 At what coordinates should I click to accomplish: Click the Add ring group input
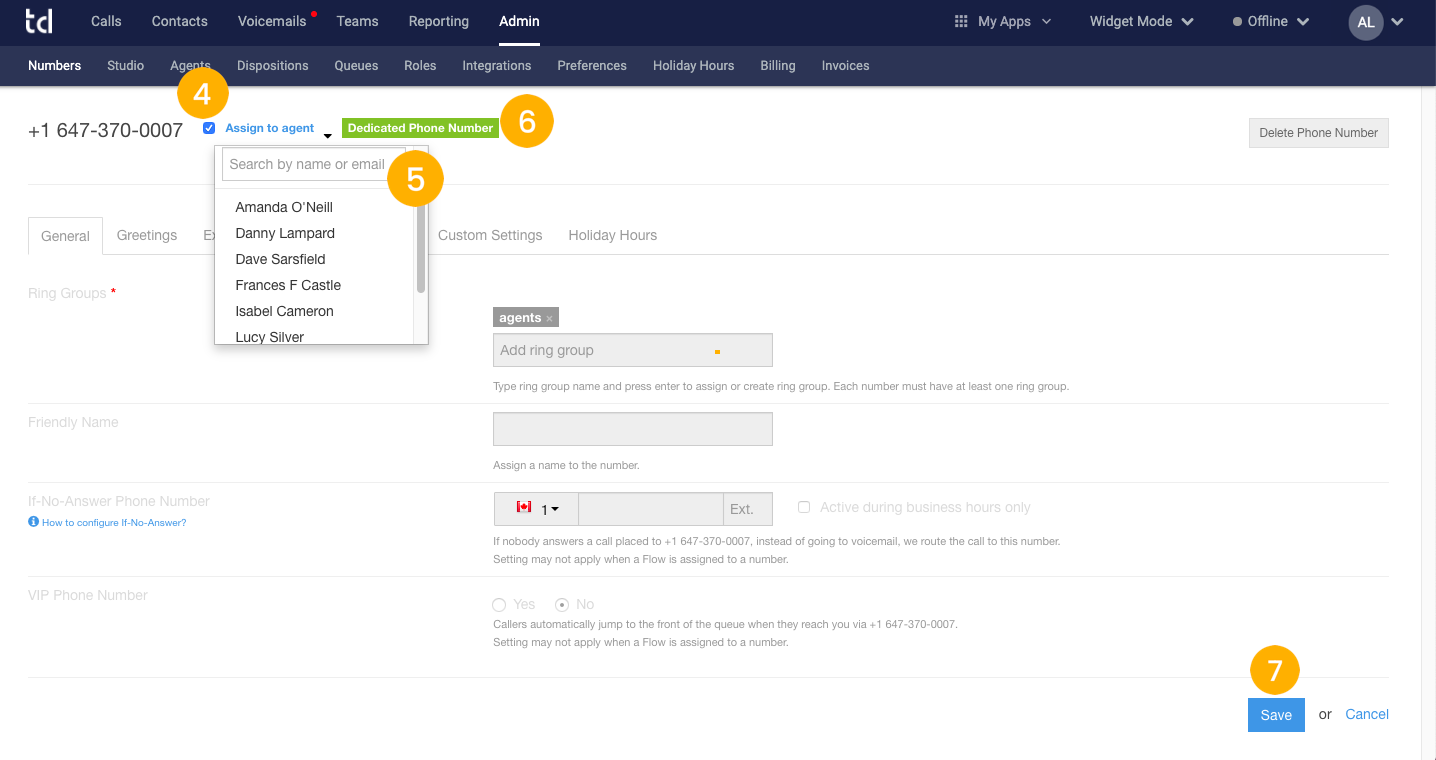(x=633, y=350)
